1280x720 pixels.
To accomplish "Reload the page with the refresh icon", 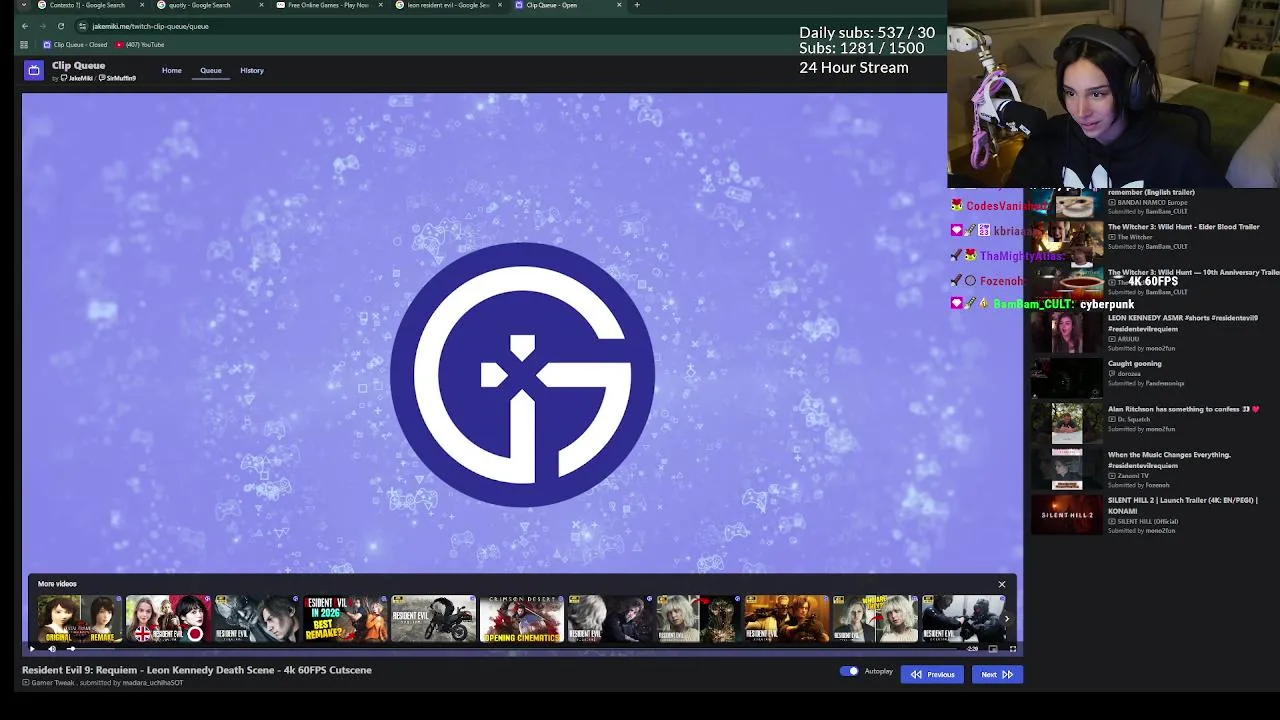I will [60, 26].
